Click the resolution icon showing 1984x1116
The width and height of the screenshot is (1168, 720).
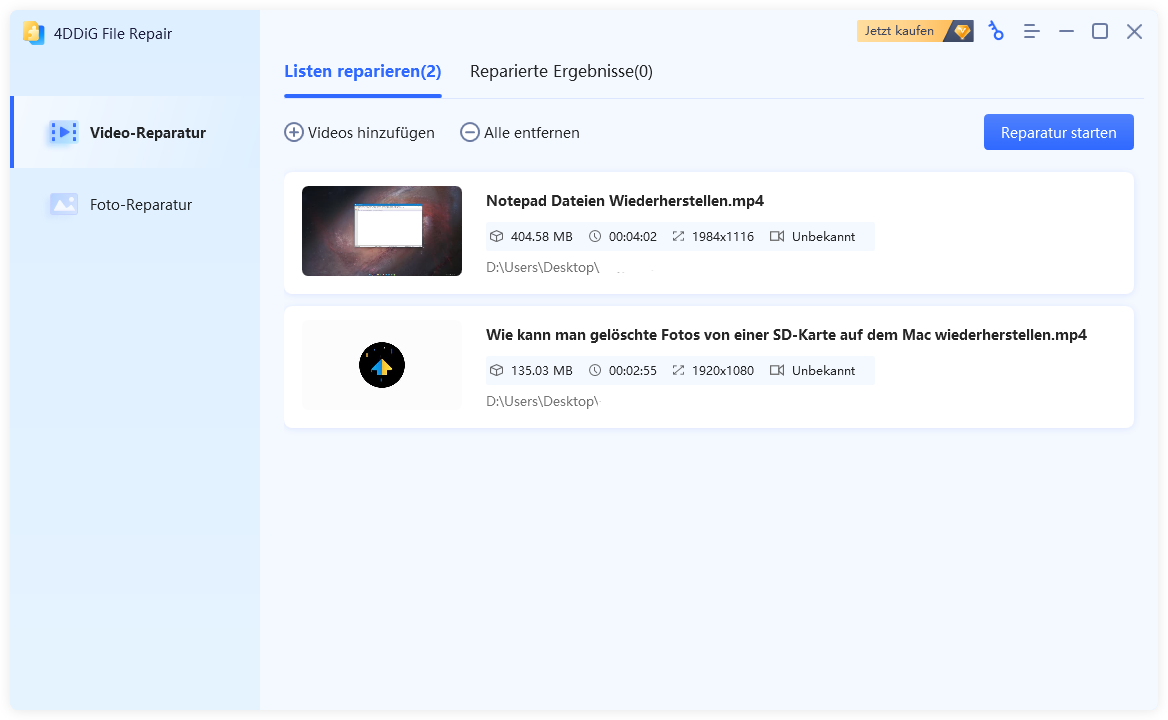(x=680, y=236)
